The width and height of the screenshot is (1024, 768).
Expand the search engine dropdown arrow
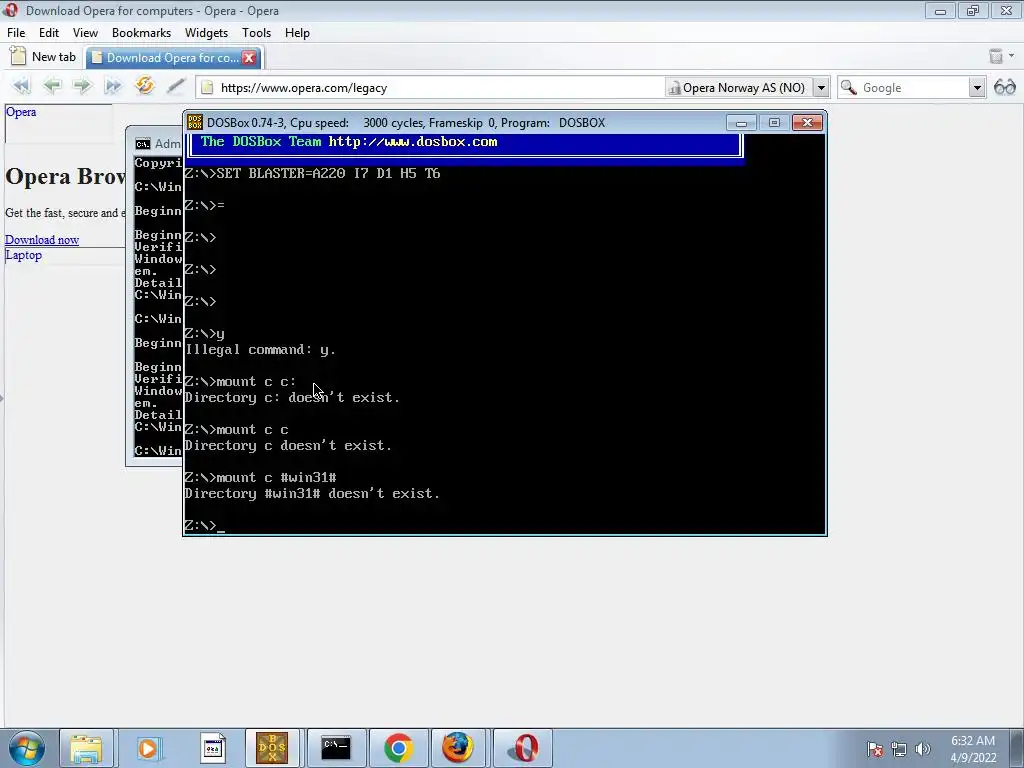(977, 88)
